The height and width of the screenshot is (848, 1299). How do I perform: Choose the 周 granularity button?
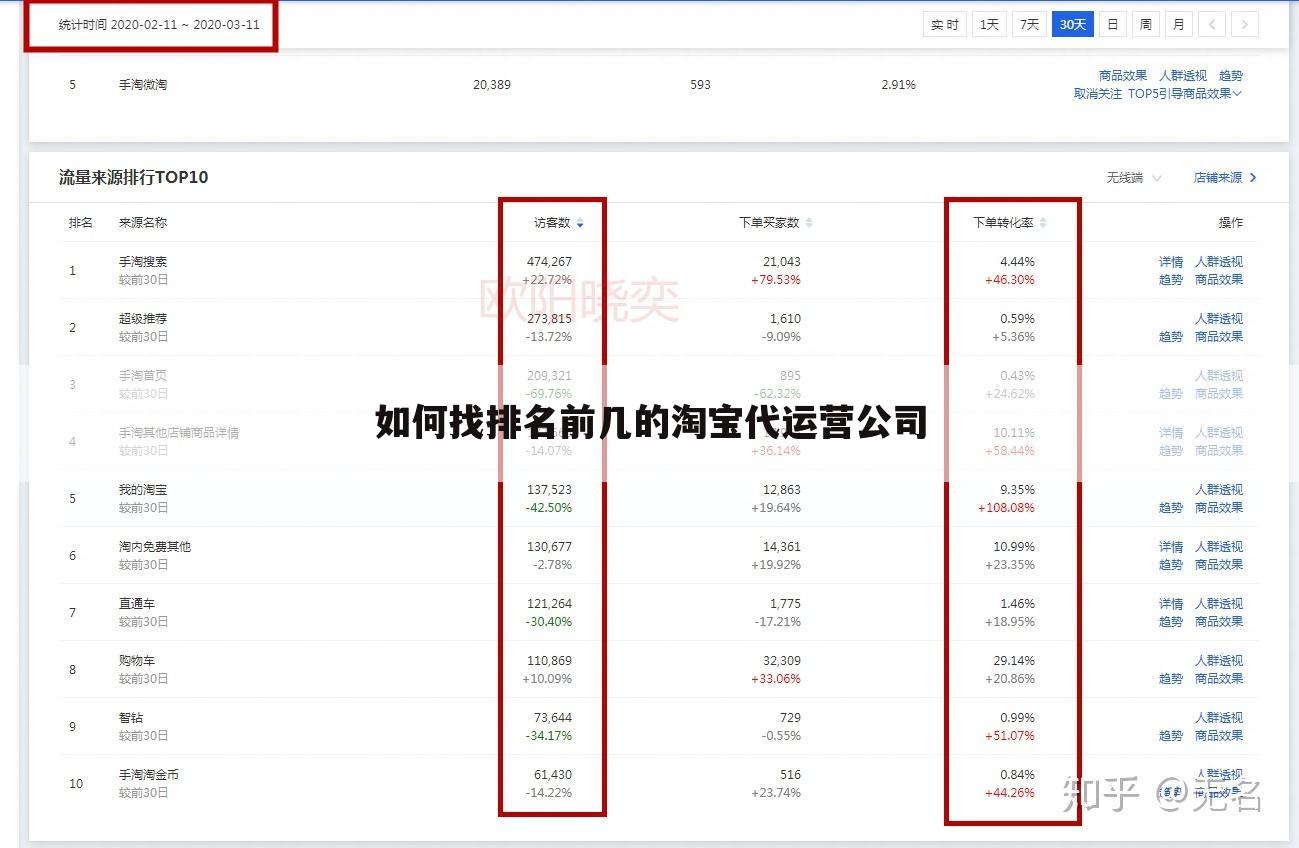click(x=1145, y=24)
